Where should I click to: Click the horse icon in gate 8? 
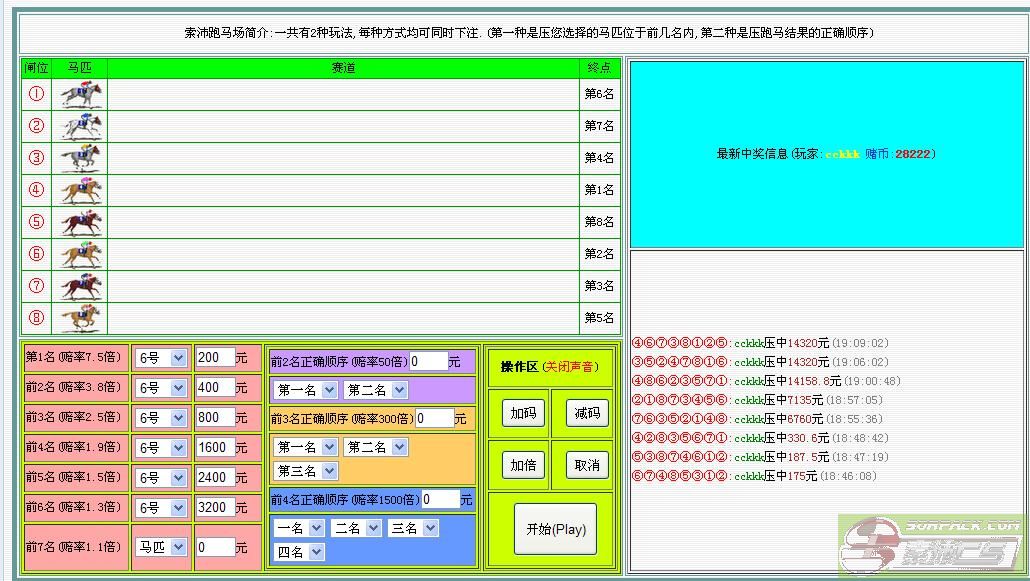(80, 318)
